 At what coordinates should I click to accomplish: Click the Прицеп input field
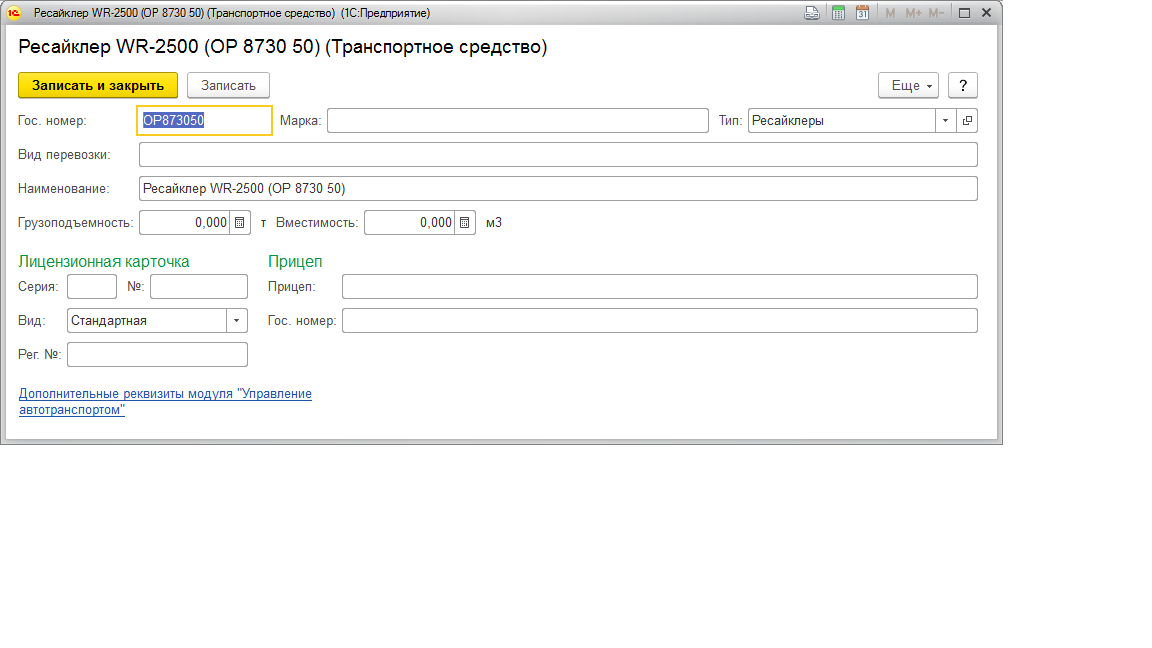[x=659, y=287]
